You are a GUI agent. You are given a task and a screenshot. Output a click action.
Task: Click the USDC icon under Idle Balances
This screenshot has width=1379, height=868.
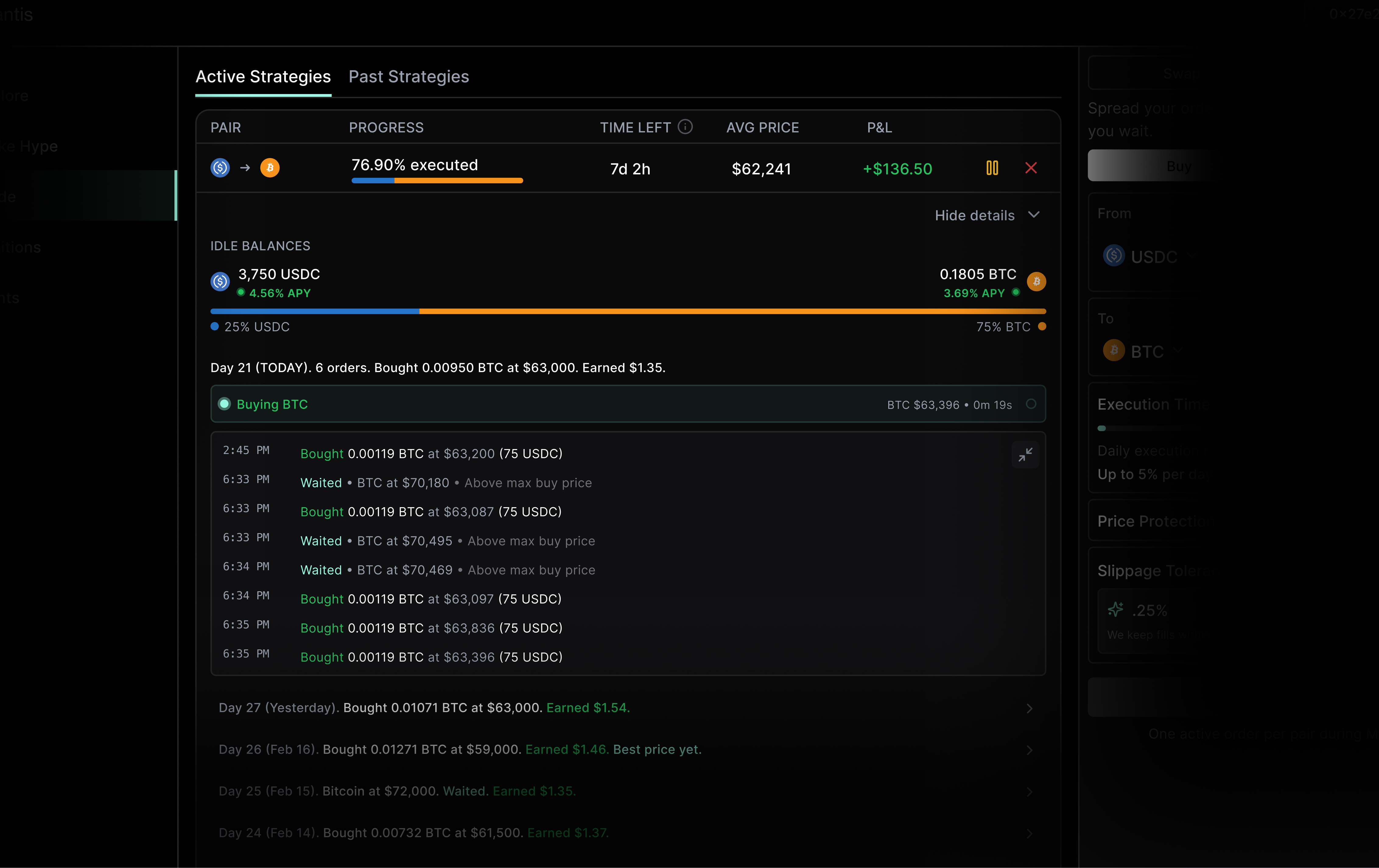point(220,281)
